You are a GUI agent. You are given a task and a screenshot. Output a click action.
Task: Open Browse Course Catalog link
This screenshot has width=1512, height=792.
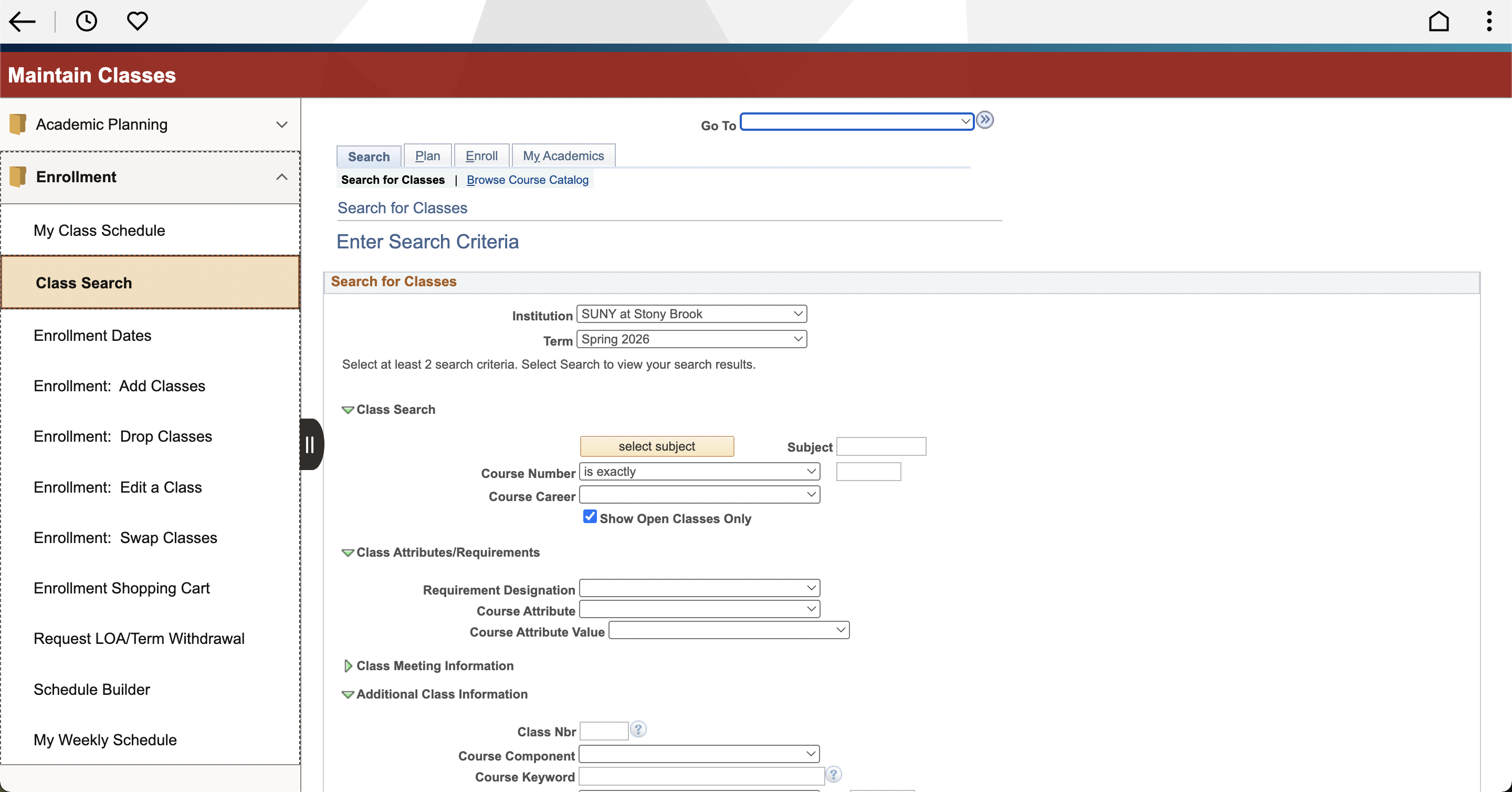(528, 180)
